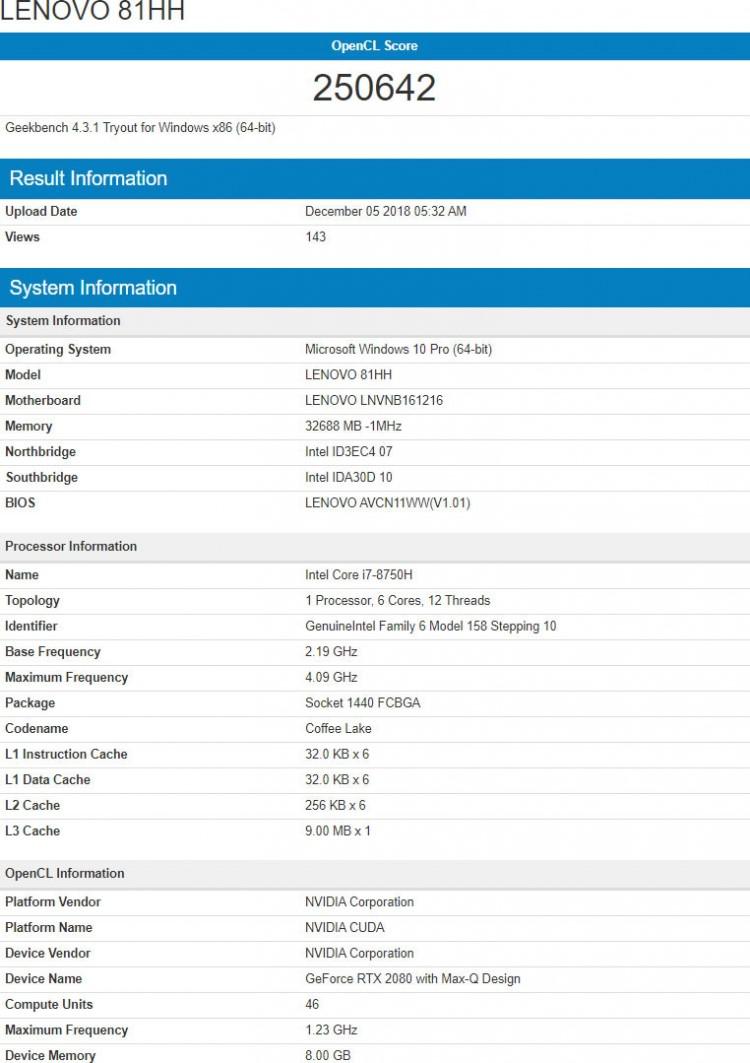Click the BIOS value LENOVO AVCN11WW
This screenshot has width=750, height=1063.
(387, 503)
